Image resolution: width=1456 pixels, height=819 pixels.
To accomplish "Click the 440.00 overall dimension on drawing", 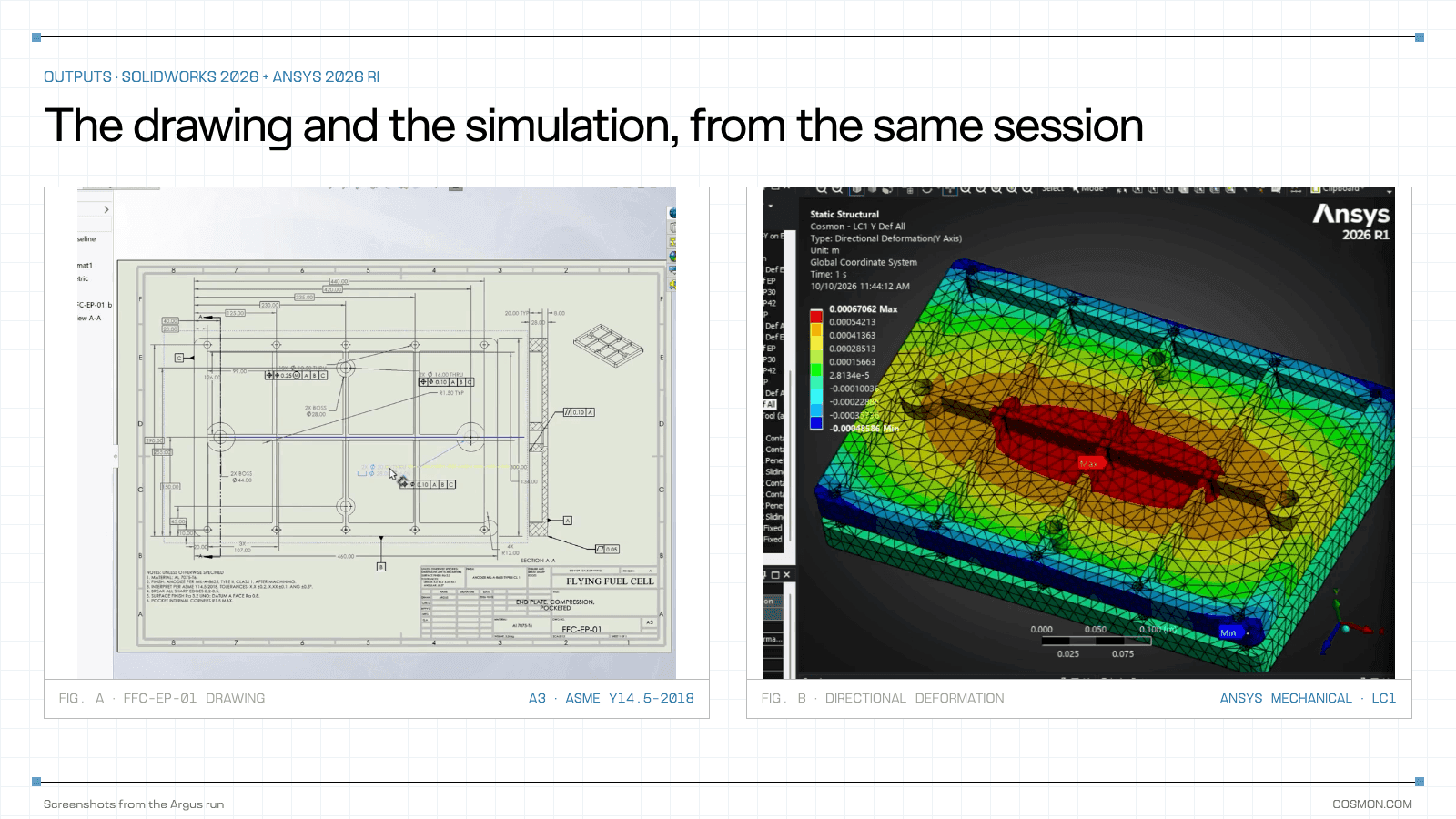I will pos(338,282).
